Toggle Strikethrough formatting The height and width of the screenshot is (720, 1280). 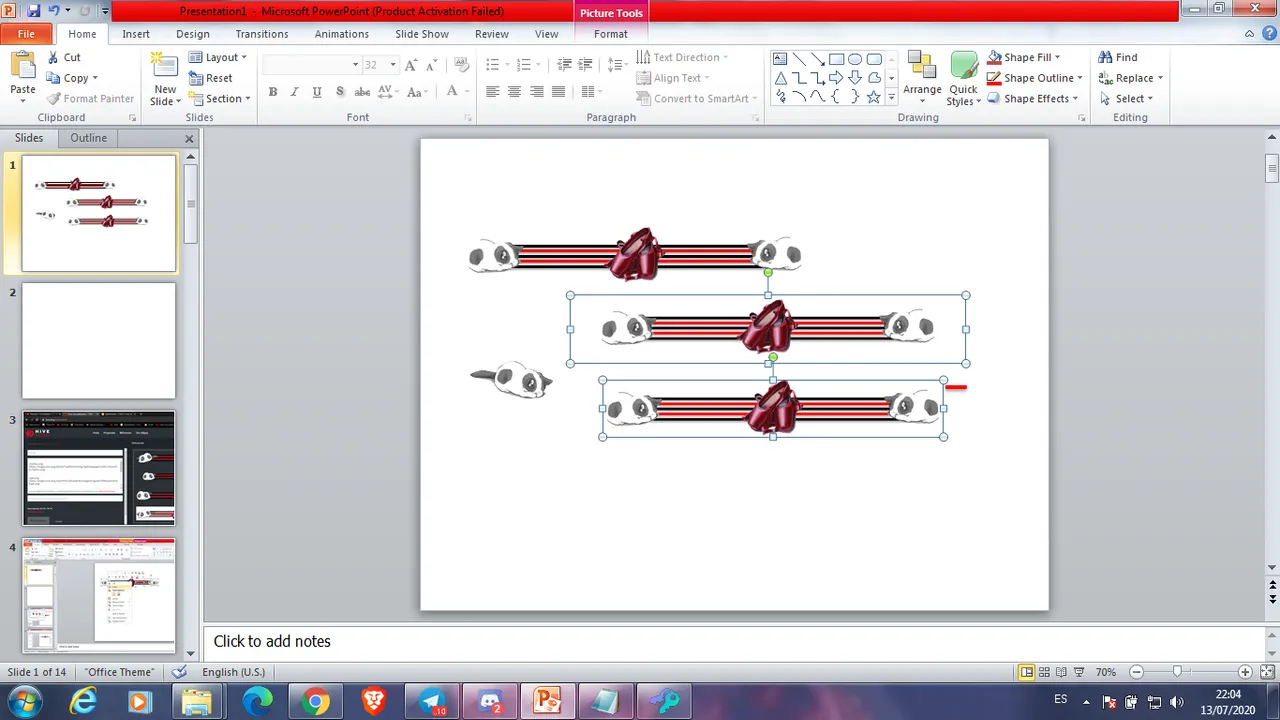point(362,92)
